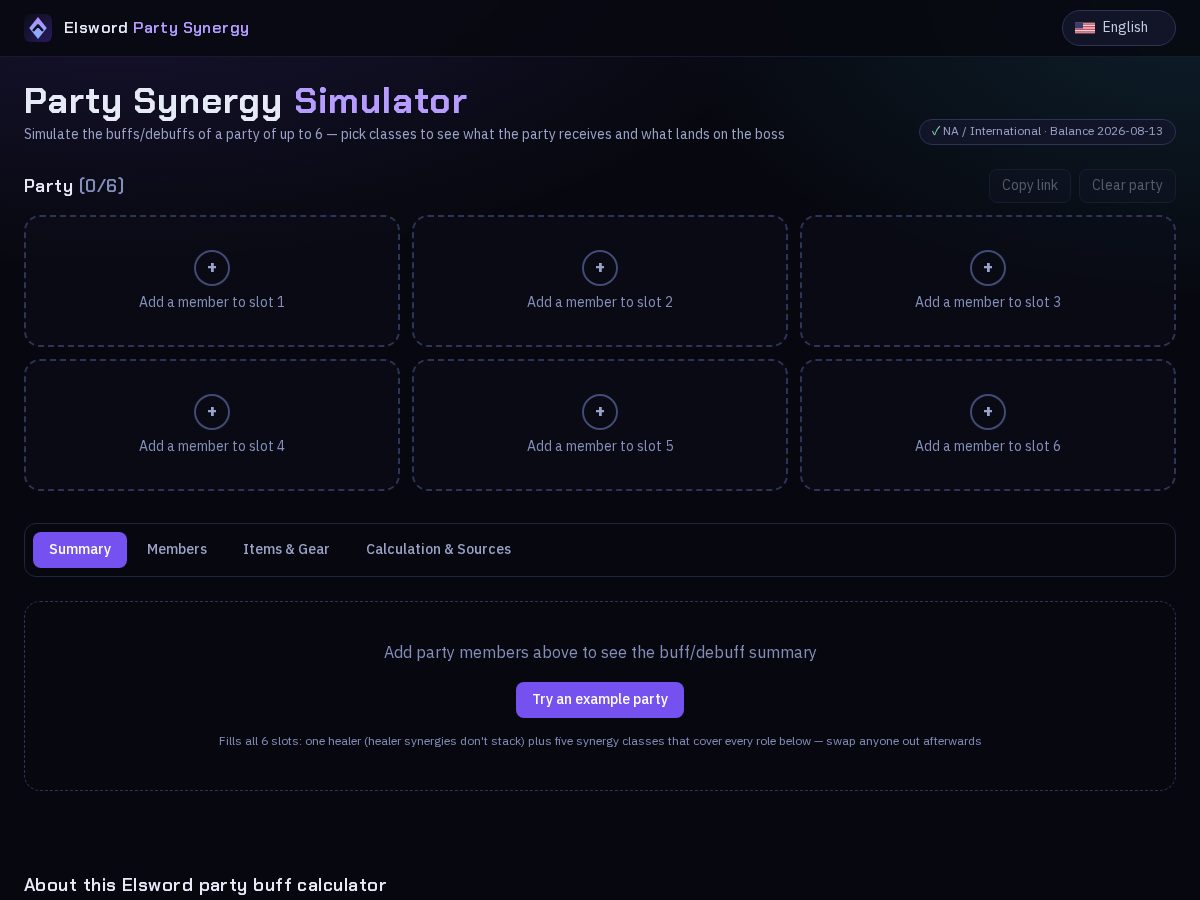Click 'Add a member to slot 5' text
This screenshot has height=900, width=1200.
click(600, 446)
